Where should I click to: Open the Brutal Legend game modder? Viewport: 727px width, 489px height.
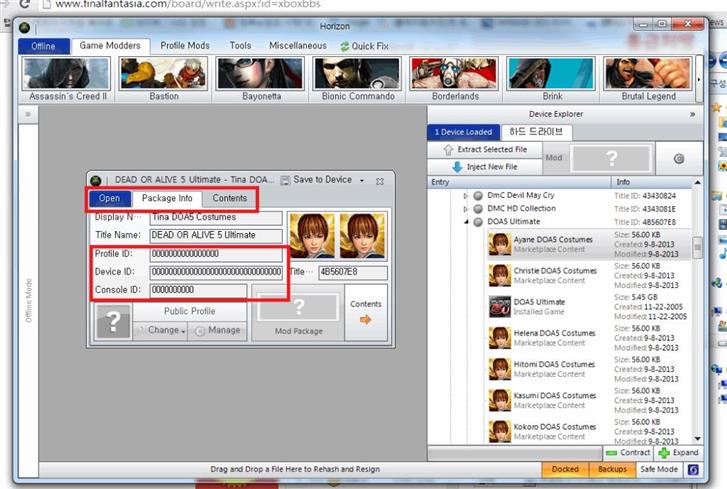pos(648,79)
